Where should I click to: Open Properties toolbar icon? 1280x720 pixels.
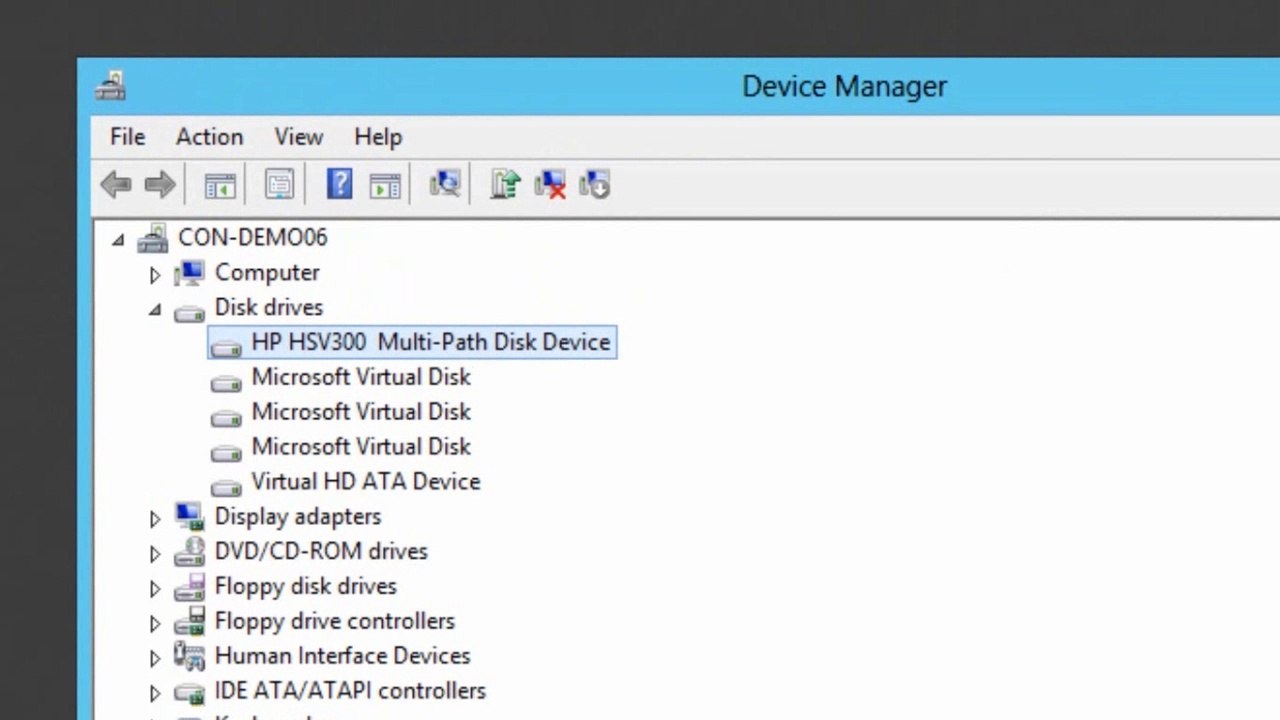pyautogui.click(x=279, y=184)
